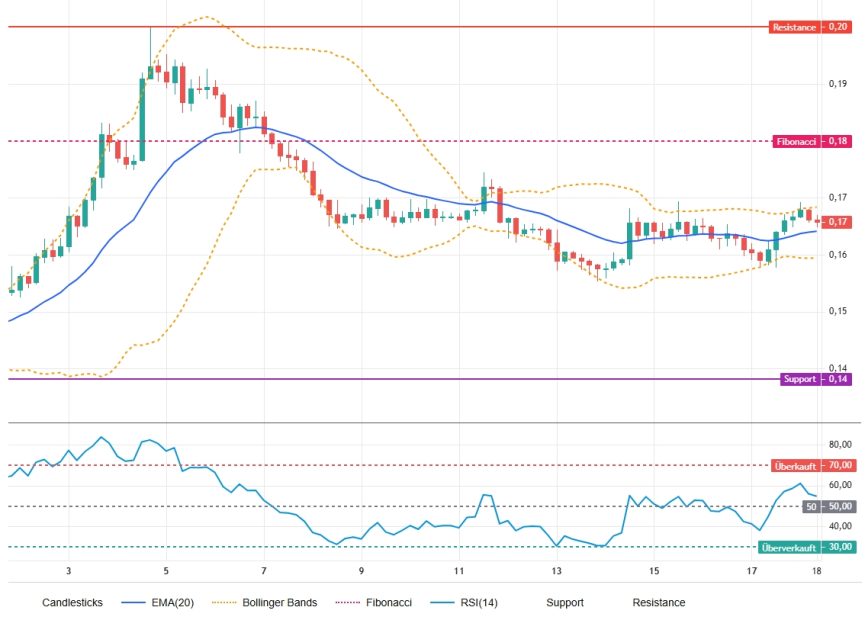Screen dimensions: 865x620
Task: Click the red Resistance 0,20 price tag
Action: point(810,27)
